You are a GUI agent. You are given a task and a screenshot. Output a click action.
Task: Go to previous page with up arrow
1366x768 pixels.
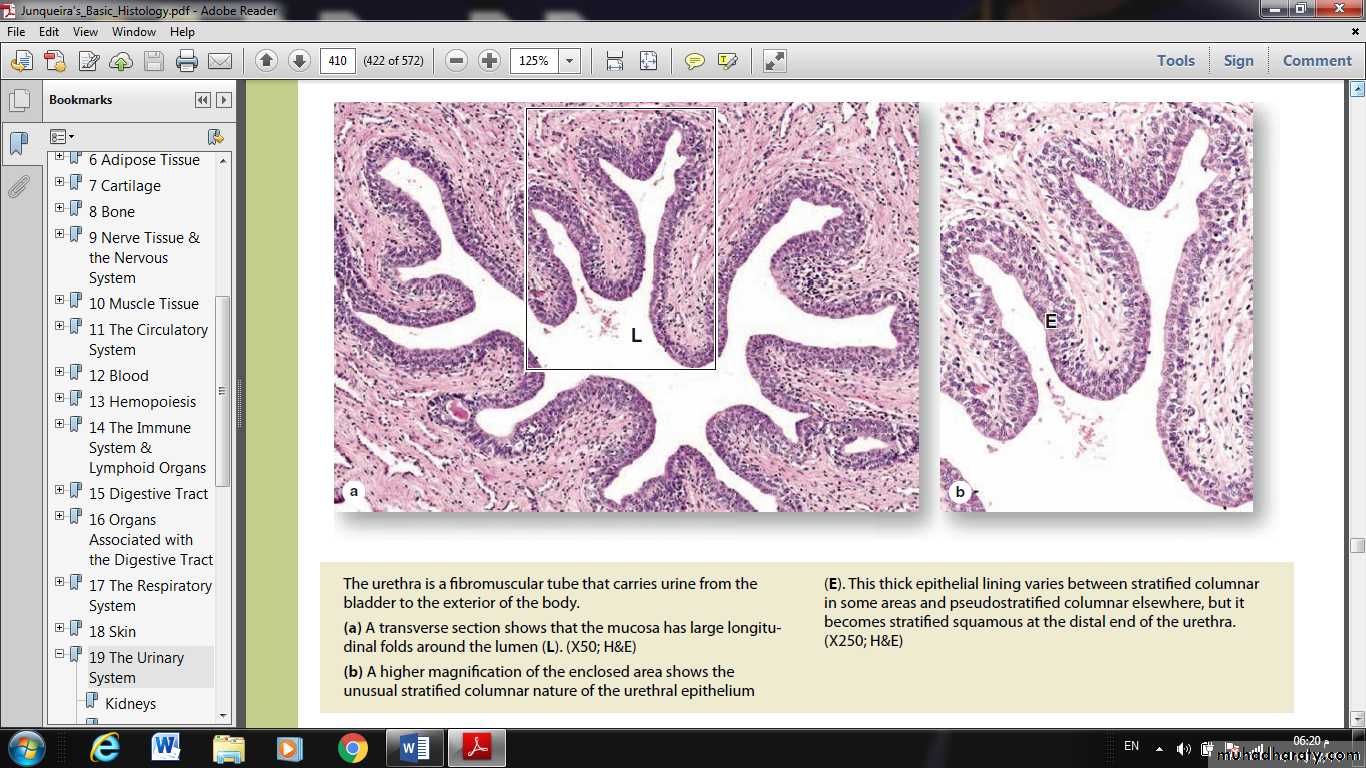tap(266, 61)
